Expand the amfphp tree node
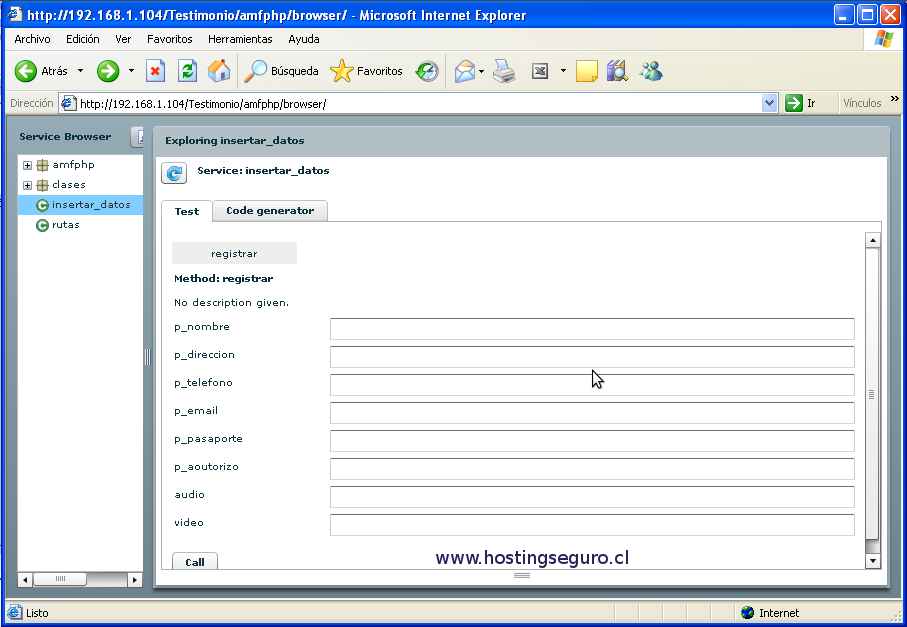Viewport: 907px width, 627px height. (x=27, y=165)
